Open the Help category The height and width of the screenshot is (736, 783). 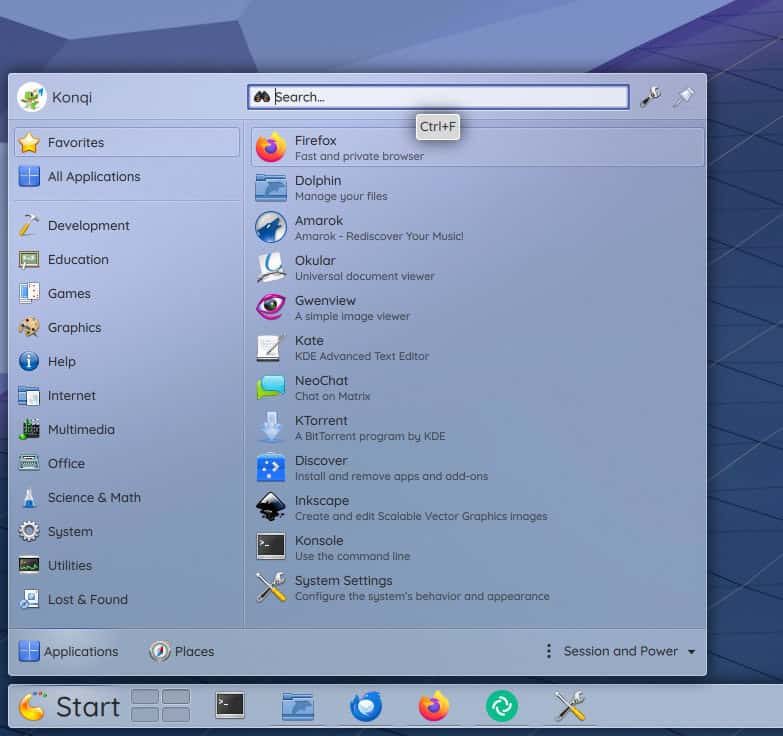pyautogui.click(x=127, y=361)
